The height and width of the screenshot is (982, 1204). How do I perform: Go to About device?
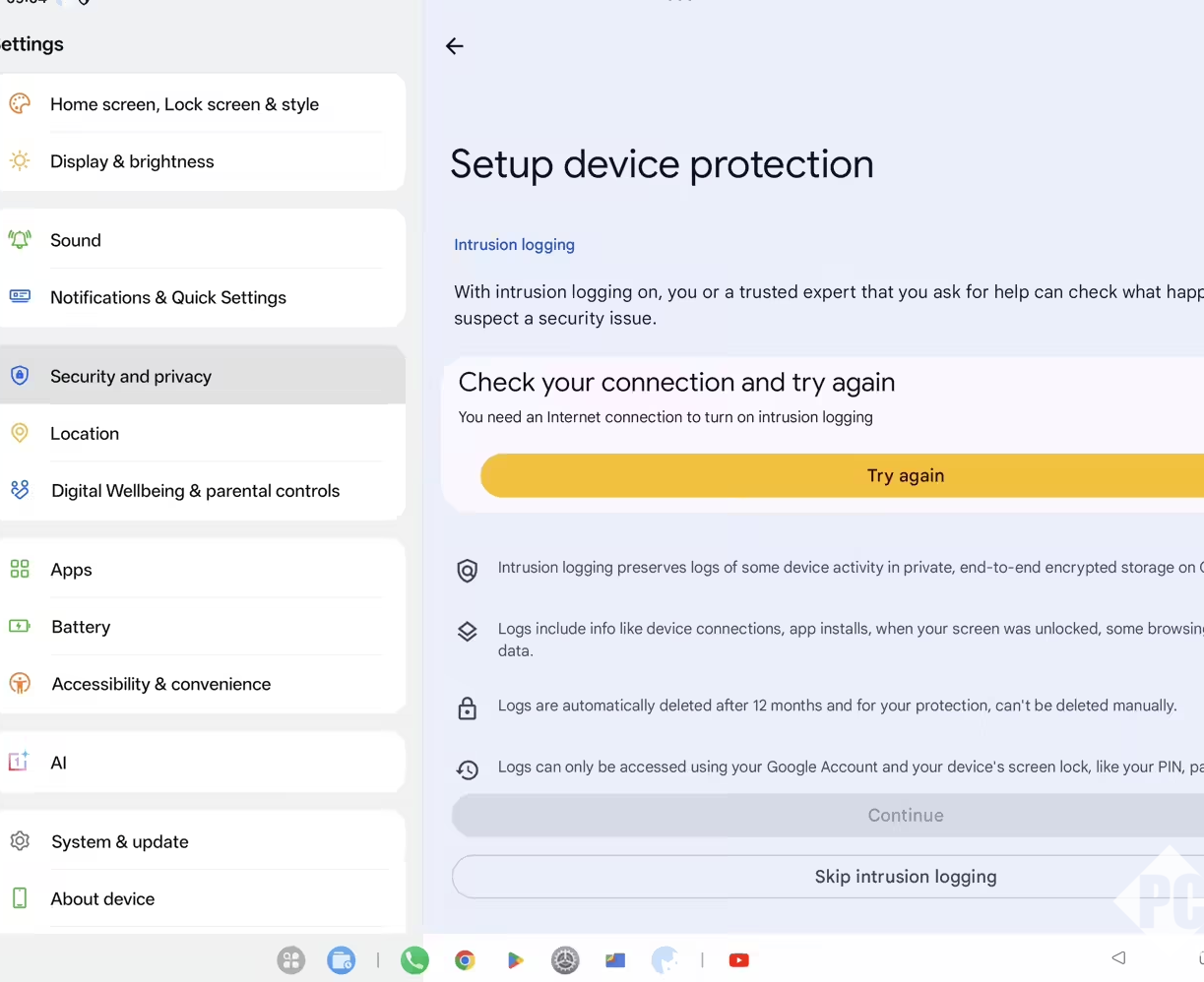pyautogui.click(x=102, y=898)
